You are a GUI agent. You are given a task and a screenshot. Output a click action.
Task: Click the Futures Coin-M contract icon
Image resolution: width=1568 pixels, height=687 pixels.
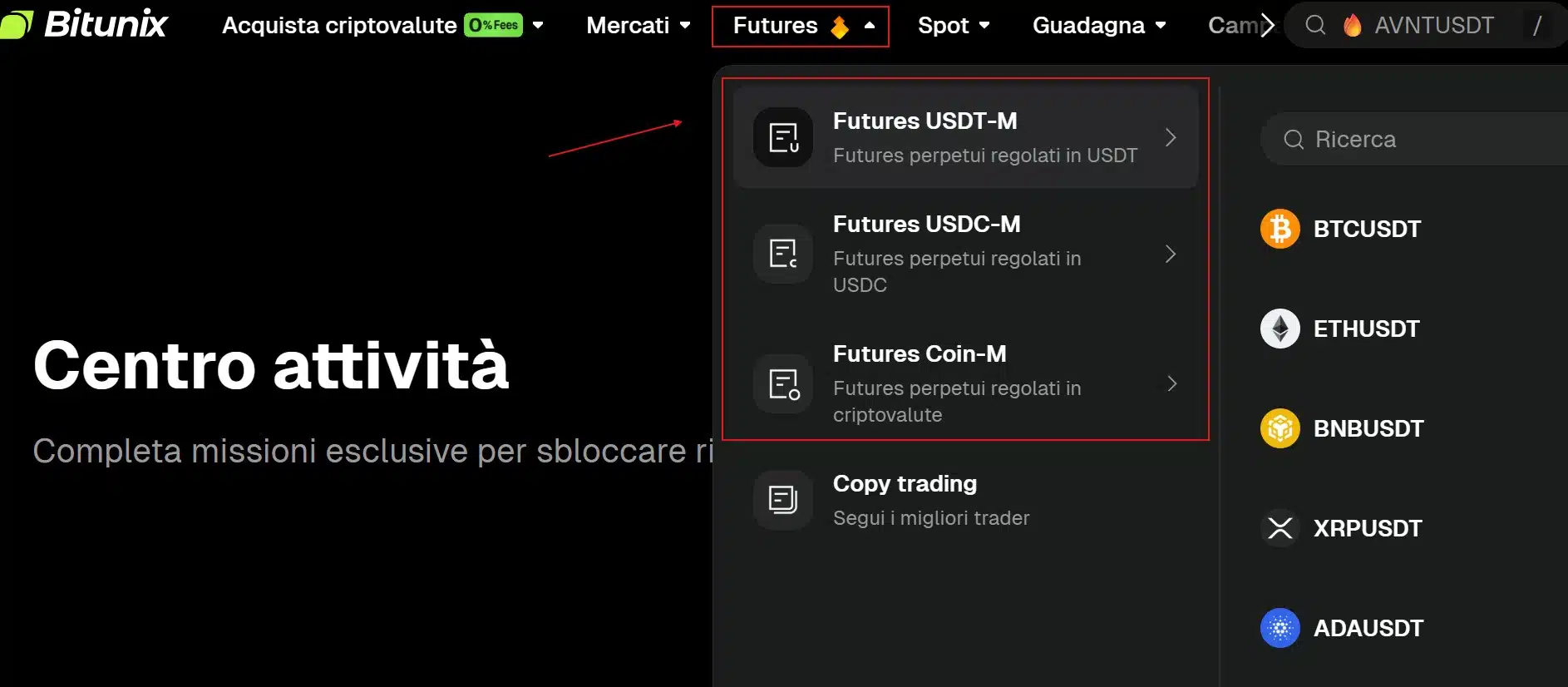[x=782, y=383]
